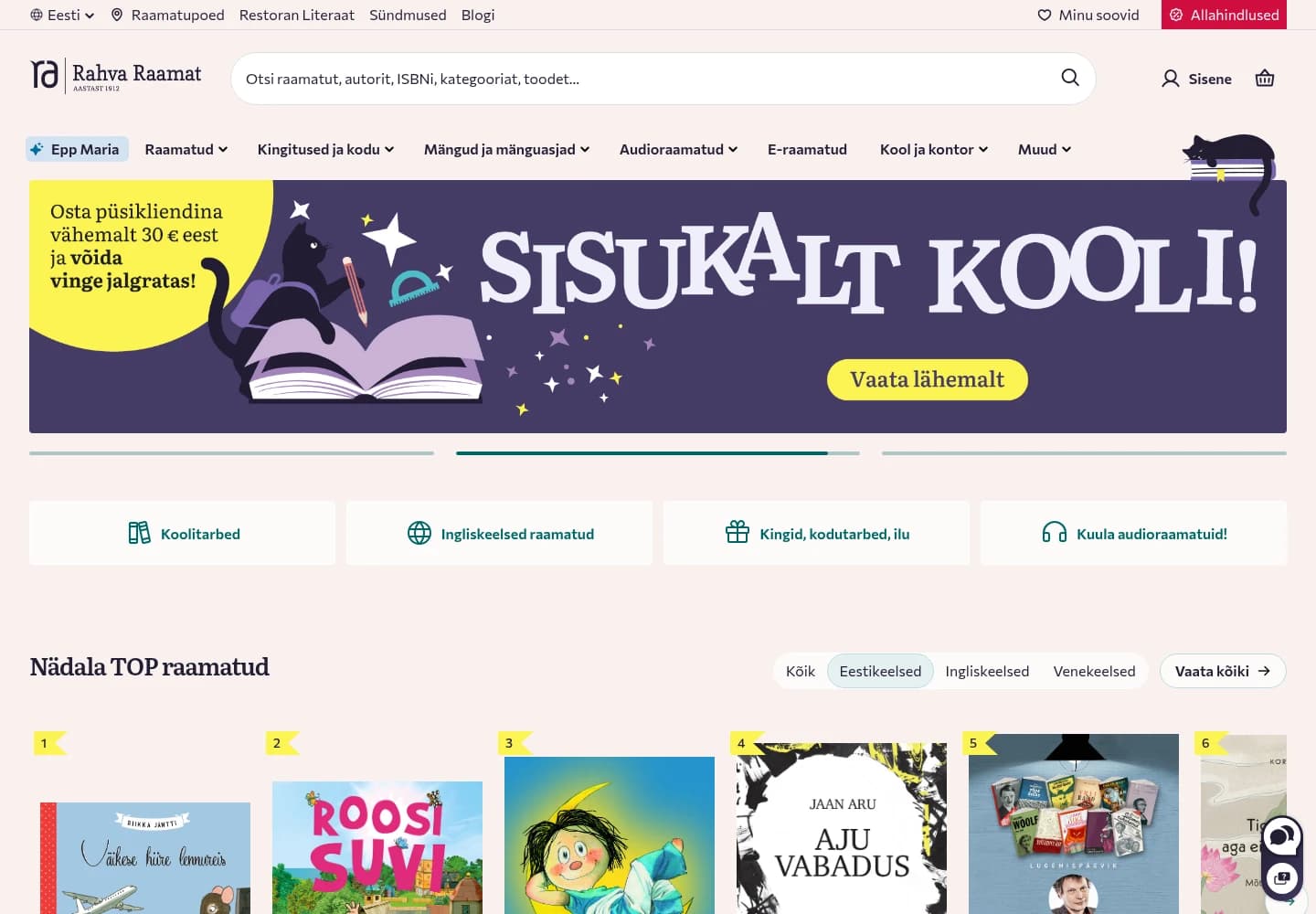Open Allahindlused sales page
Image resolution: width=1316 pixels, height=914 pixels.
tap(1224, 15)
